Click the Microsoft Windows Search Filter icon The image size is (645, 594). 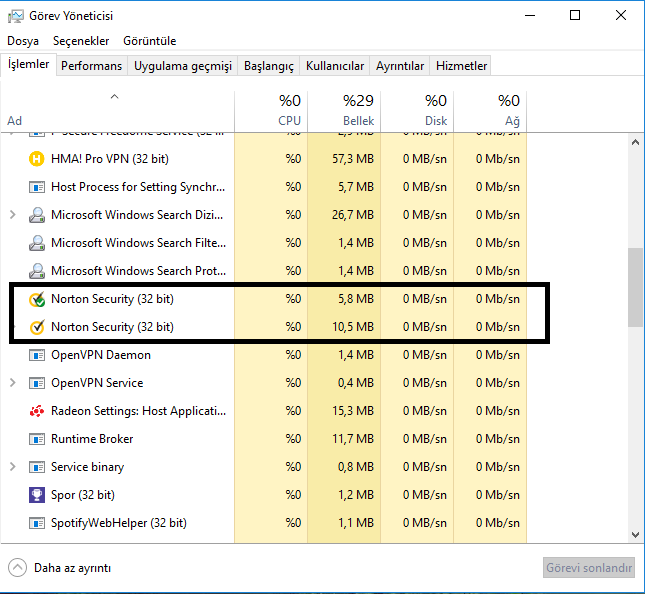tap(37, 243)
